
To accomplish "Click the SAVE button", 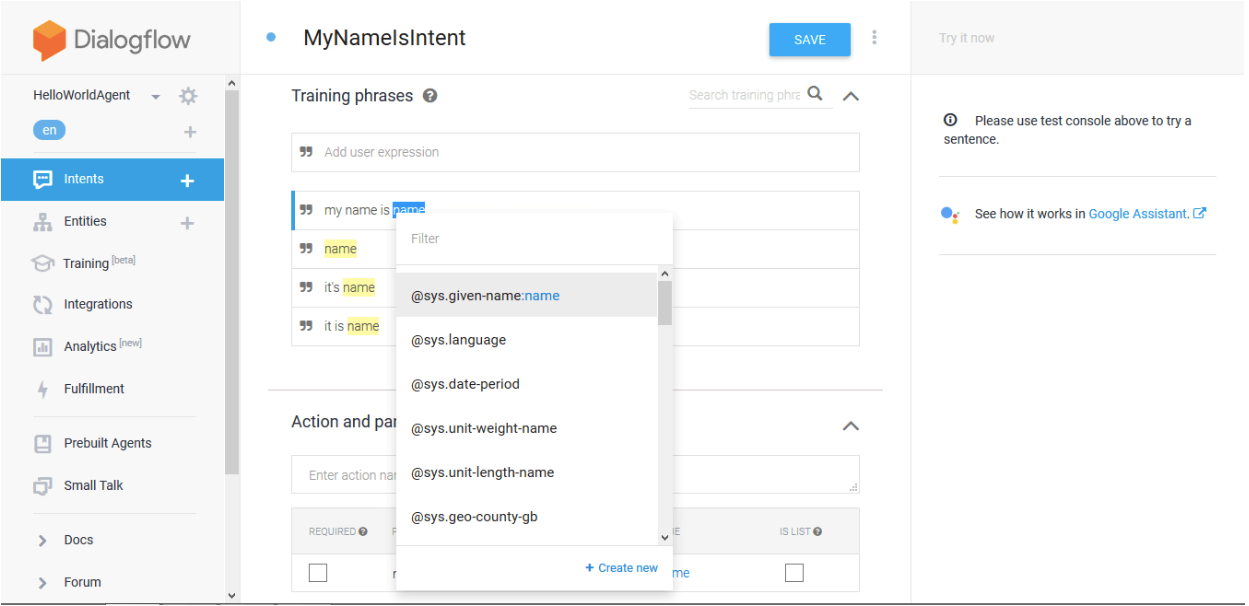I will click(809, 39).
